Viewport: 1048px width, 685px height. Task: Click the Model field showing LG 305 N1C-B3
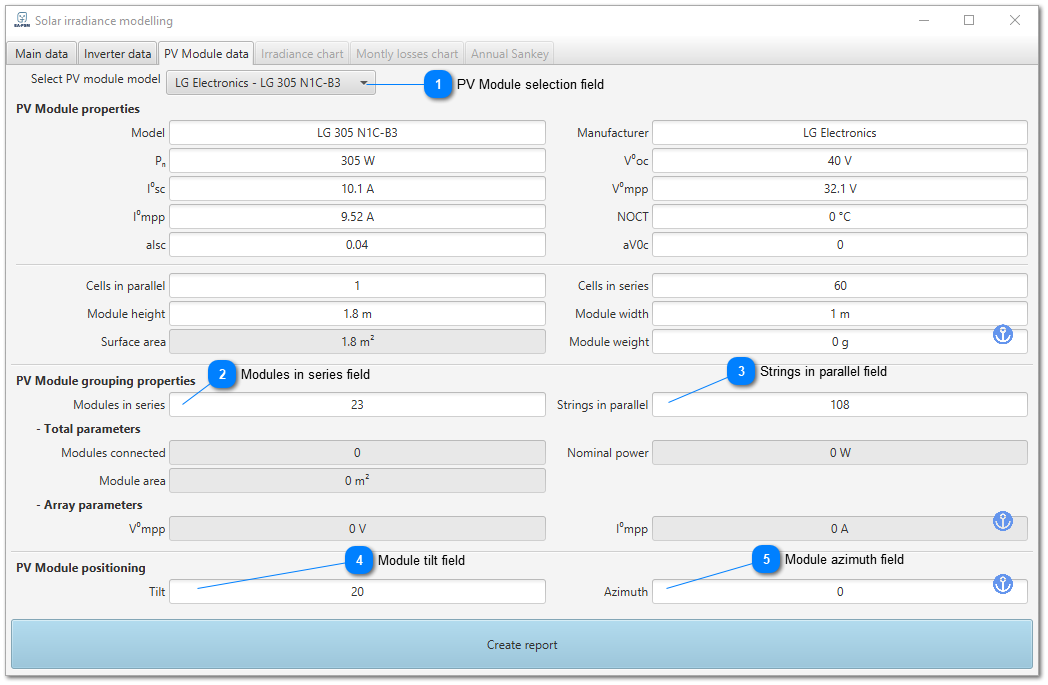[x=358, y=132]
